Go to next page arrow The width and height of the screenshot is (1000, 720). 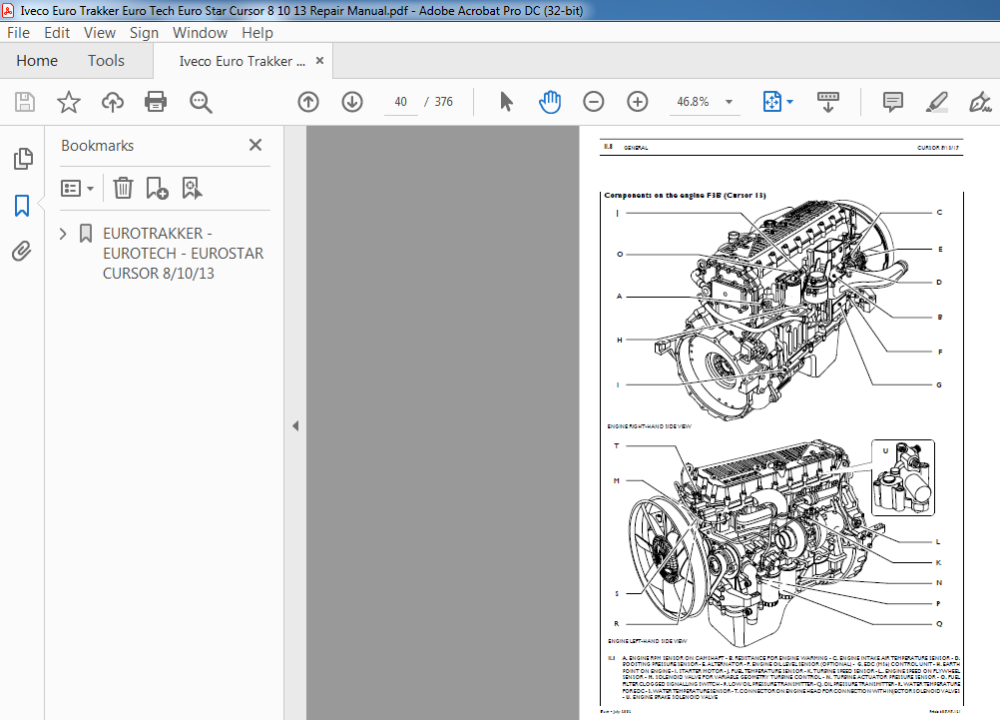click(x=352, y=102)
